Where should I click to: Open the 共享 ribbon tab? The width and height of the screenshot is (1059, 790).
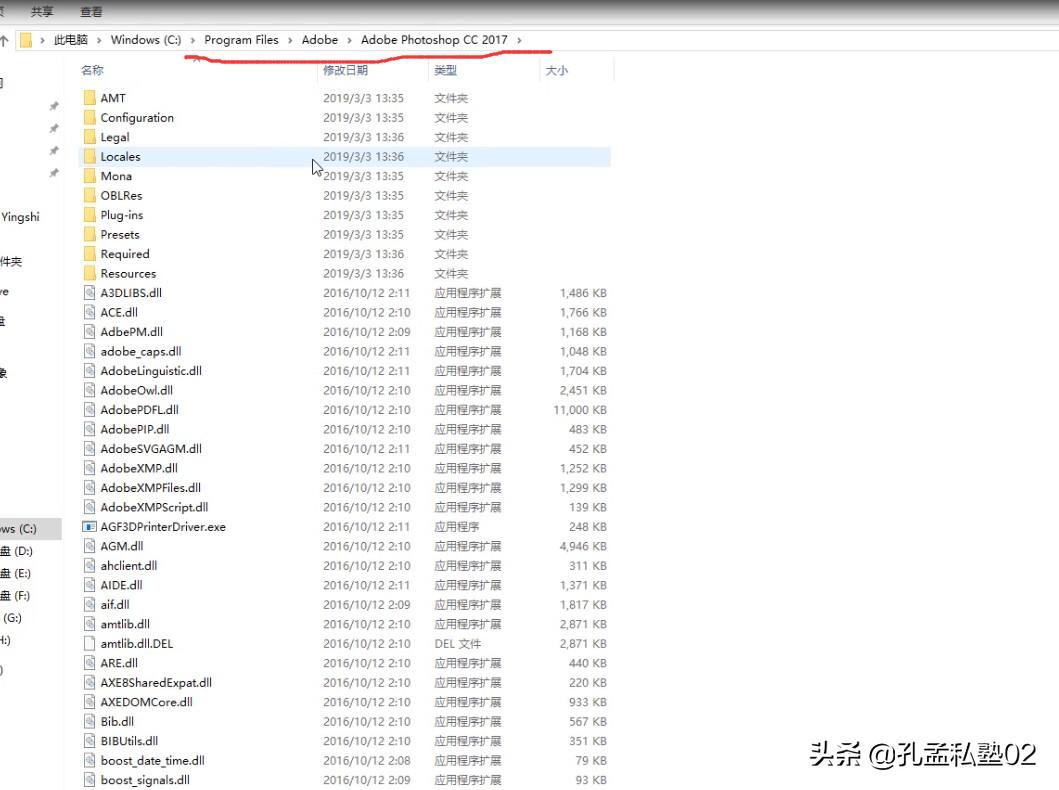tap(42, 11)
